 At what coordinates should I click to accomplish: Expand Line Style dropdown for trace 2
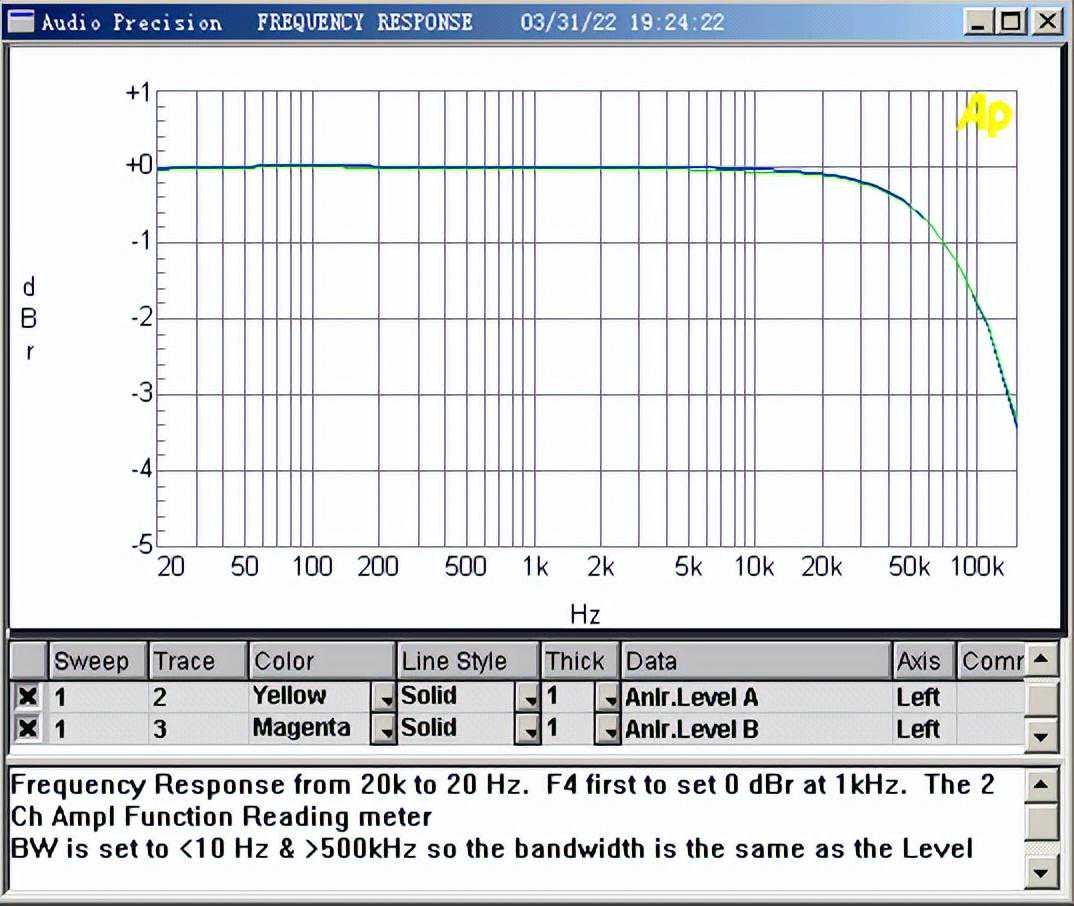528,698
